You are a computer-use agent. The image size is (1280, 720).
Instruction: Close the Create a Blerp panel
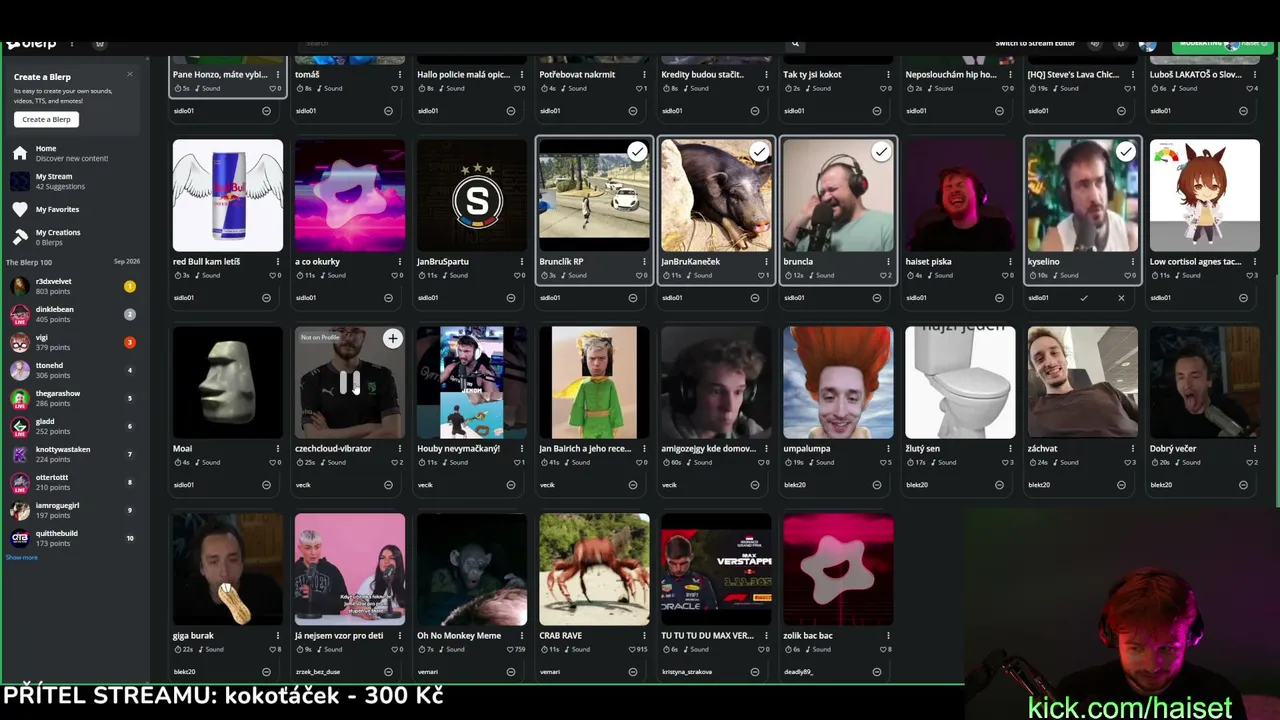129,75
